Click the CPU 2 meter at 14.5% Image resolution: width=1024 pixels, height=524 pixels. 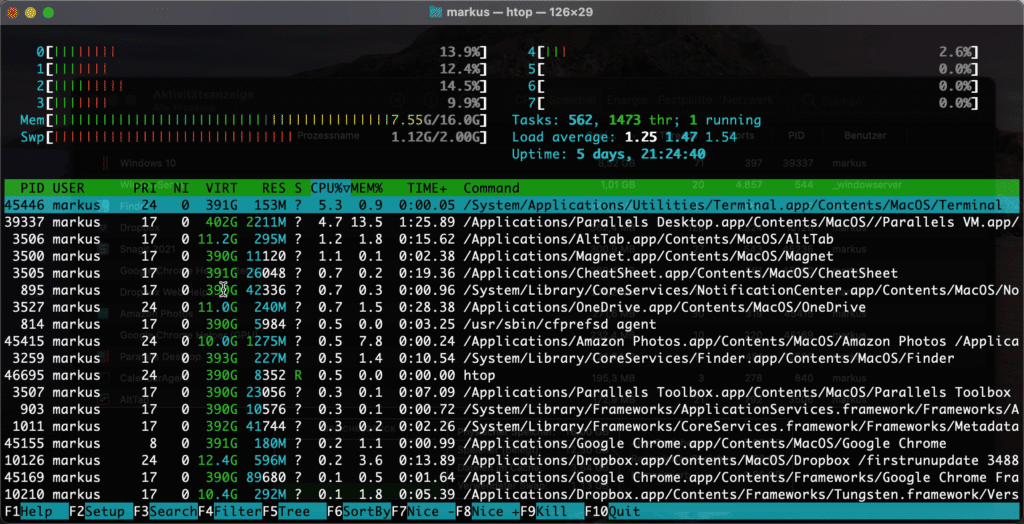pyautogui.click(x=262, y=86)
